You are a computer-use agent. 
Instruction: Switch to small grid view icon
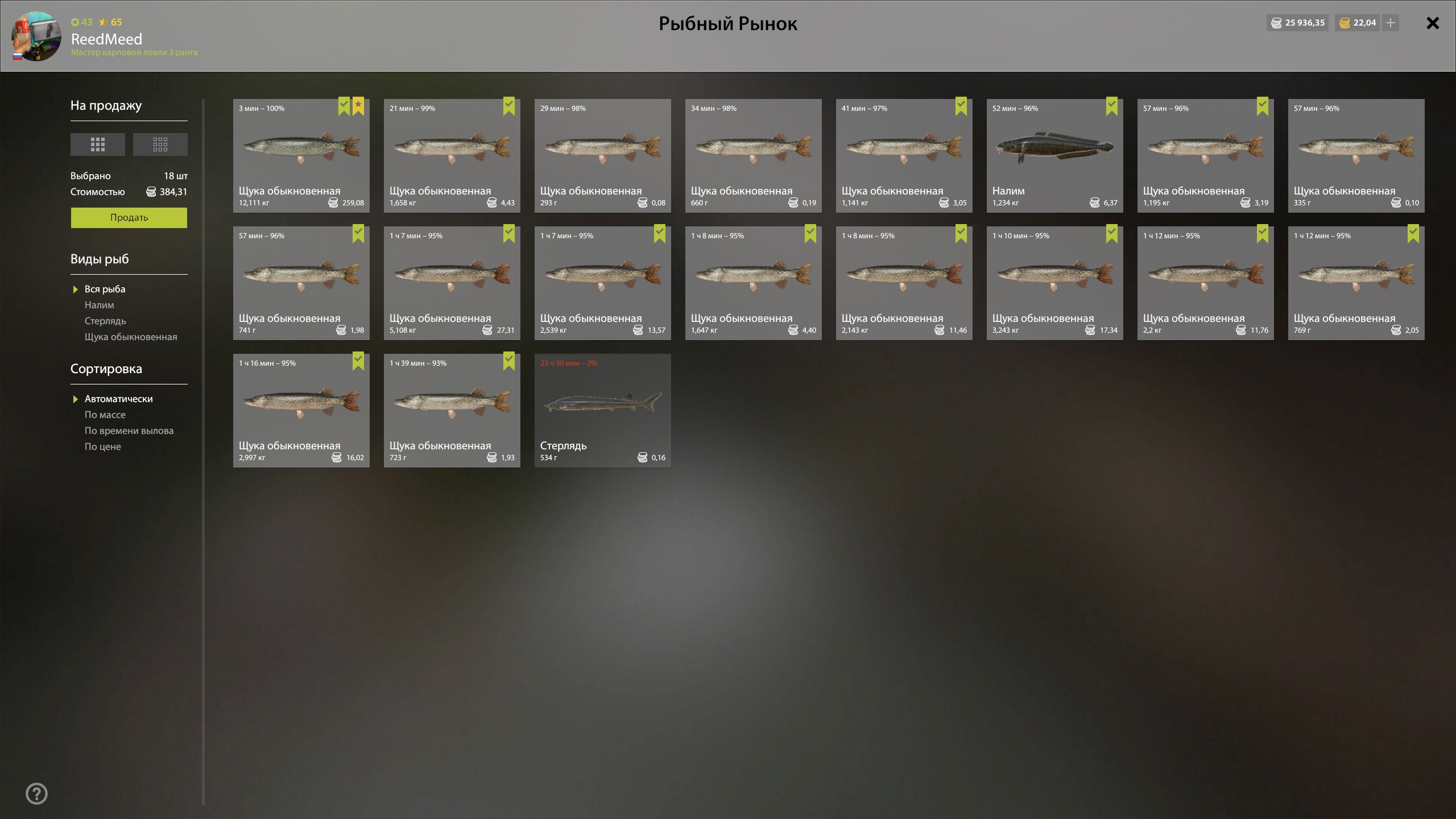coord(160,144)
